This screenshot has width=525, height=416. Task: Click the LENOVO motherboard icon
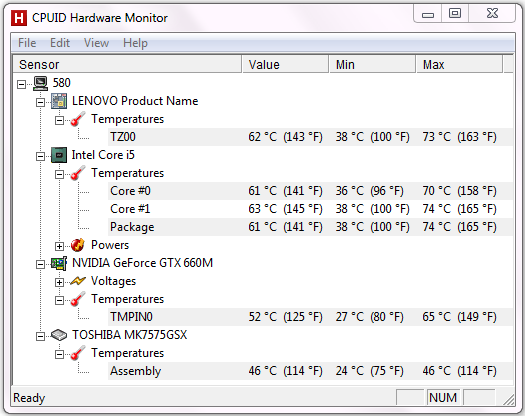[59, 101]
